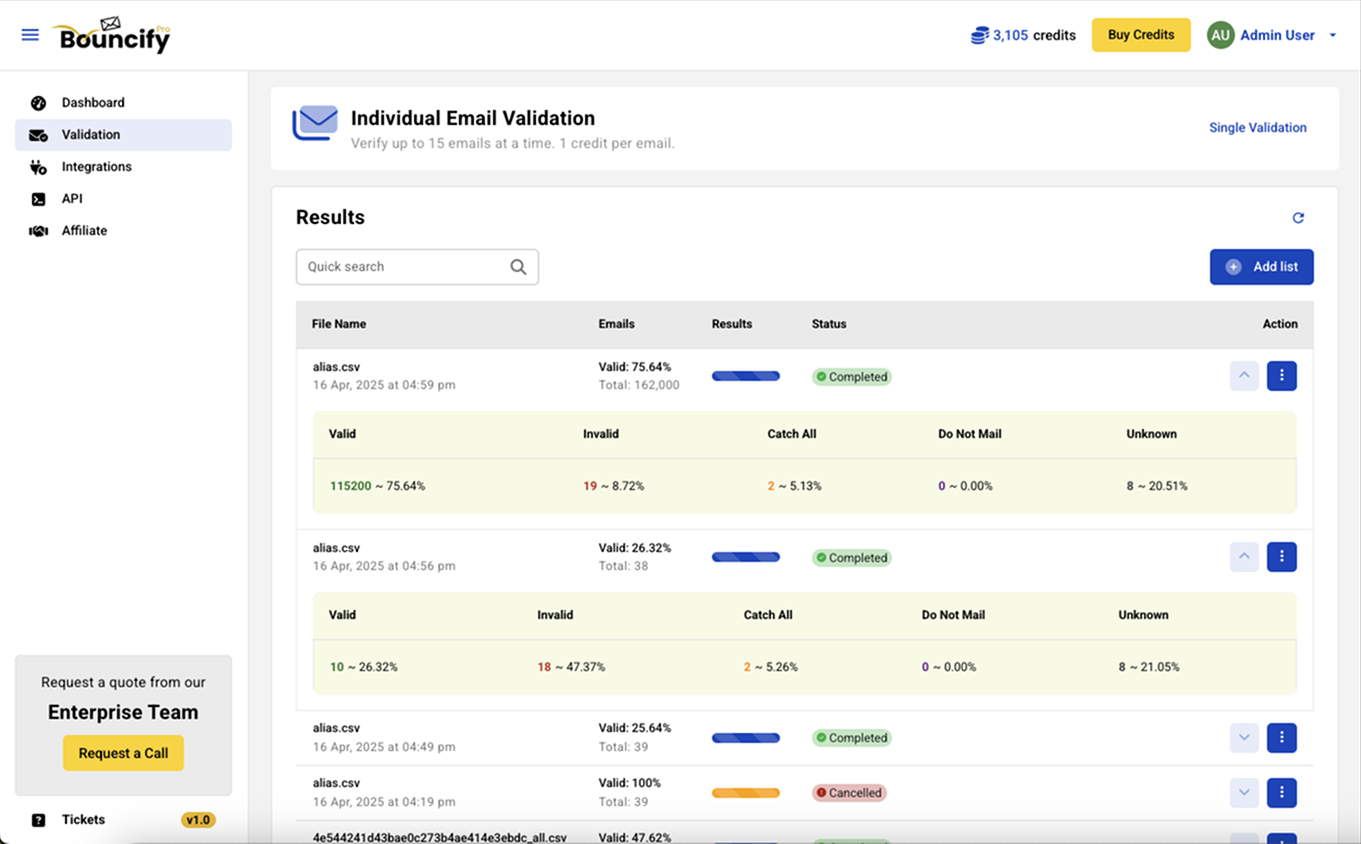
Task: Click into the Quick search field
Action: click(x=403, y=267)
